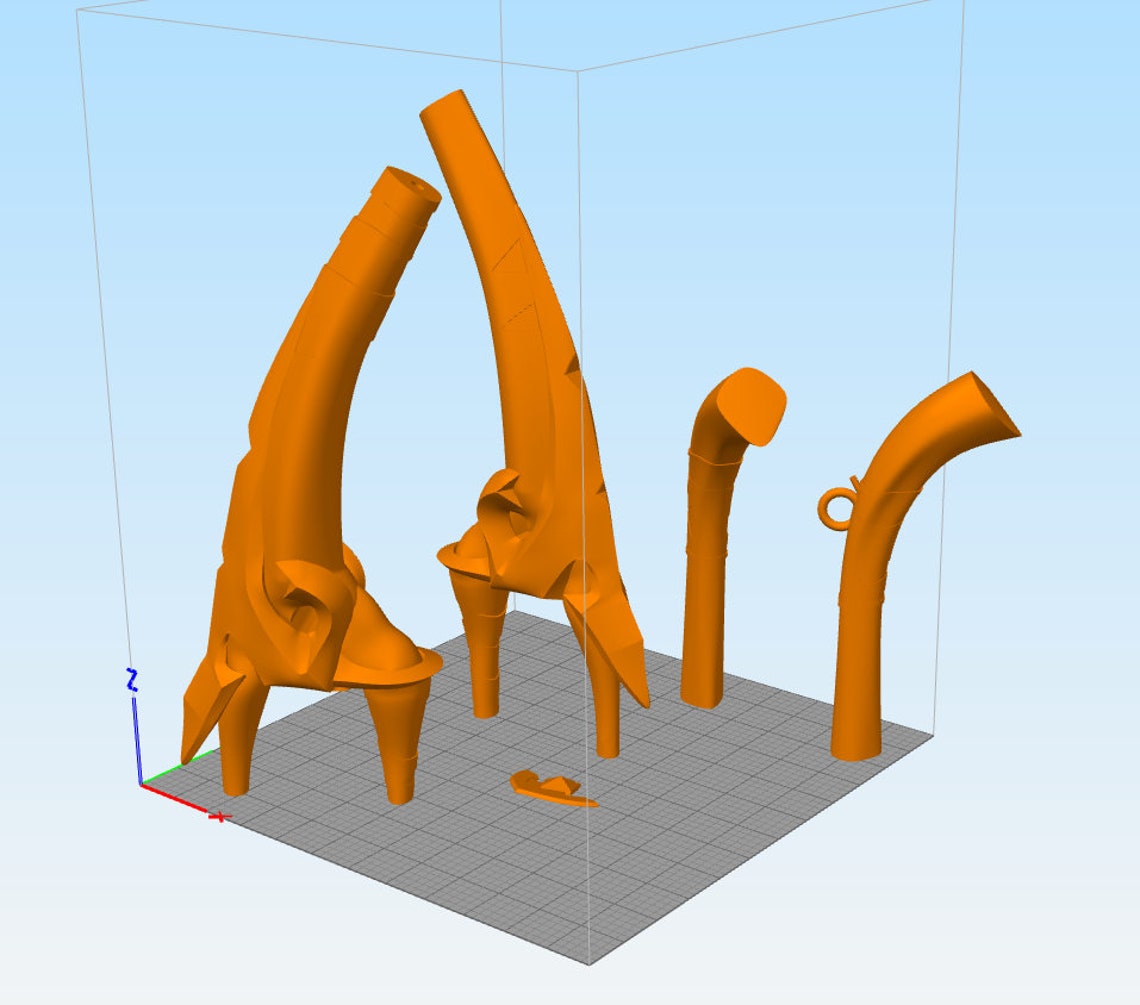Select the blue Z axis label
Viewport: 1140px width, 1005px height.
pyautogui.click(x=130, y=676)
